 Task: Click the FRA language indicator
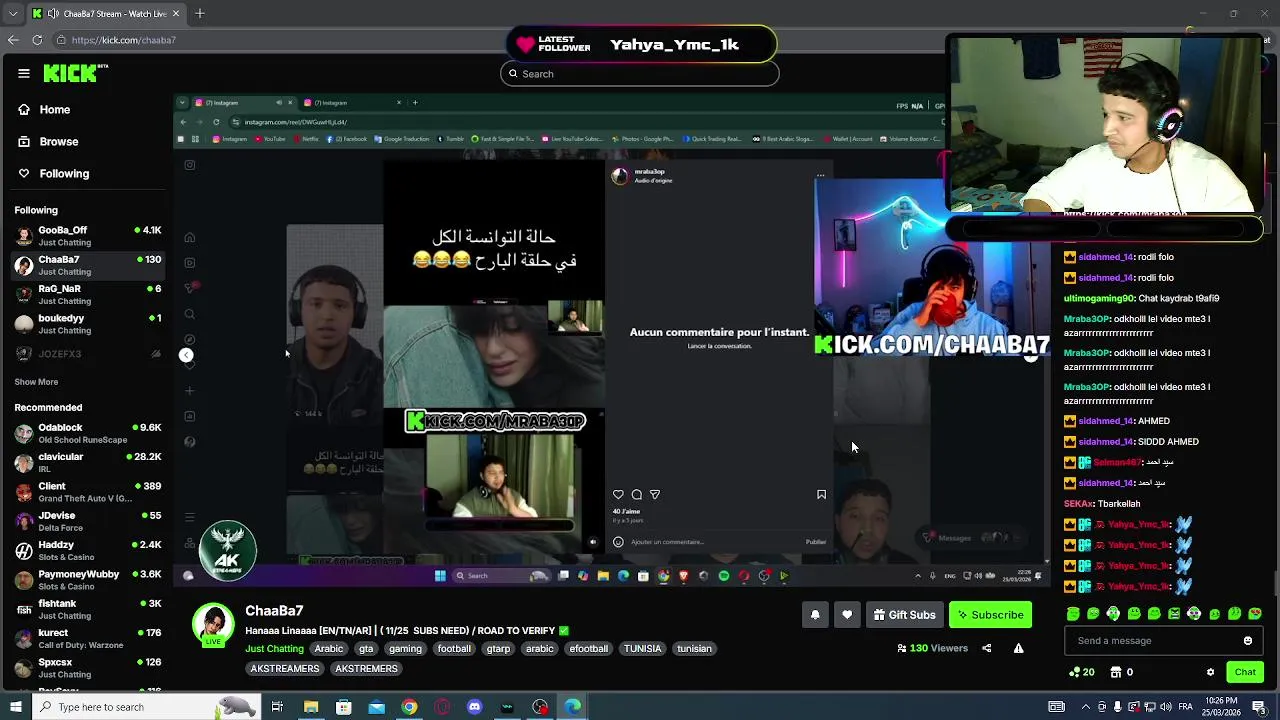tap(1186, 707)
